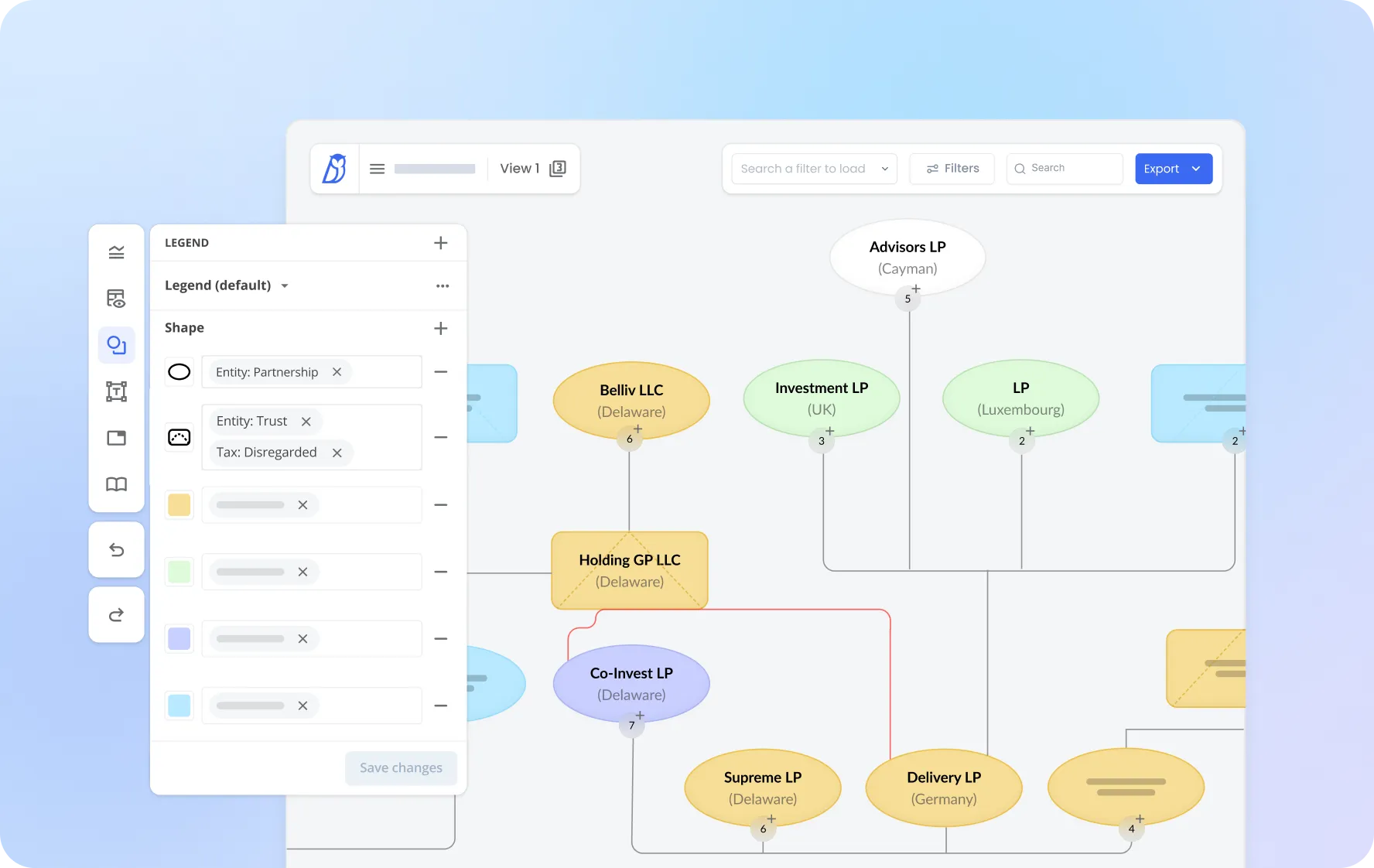Screen dimensions: 1374x868
Task: Expand Advisors LP node plus icon
Action: (916, 289)
